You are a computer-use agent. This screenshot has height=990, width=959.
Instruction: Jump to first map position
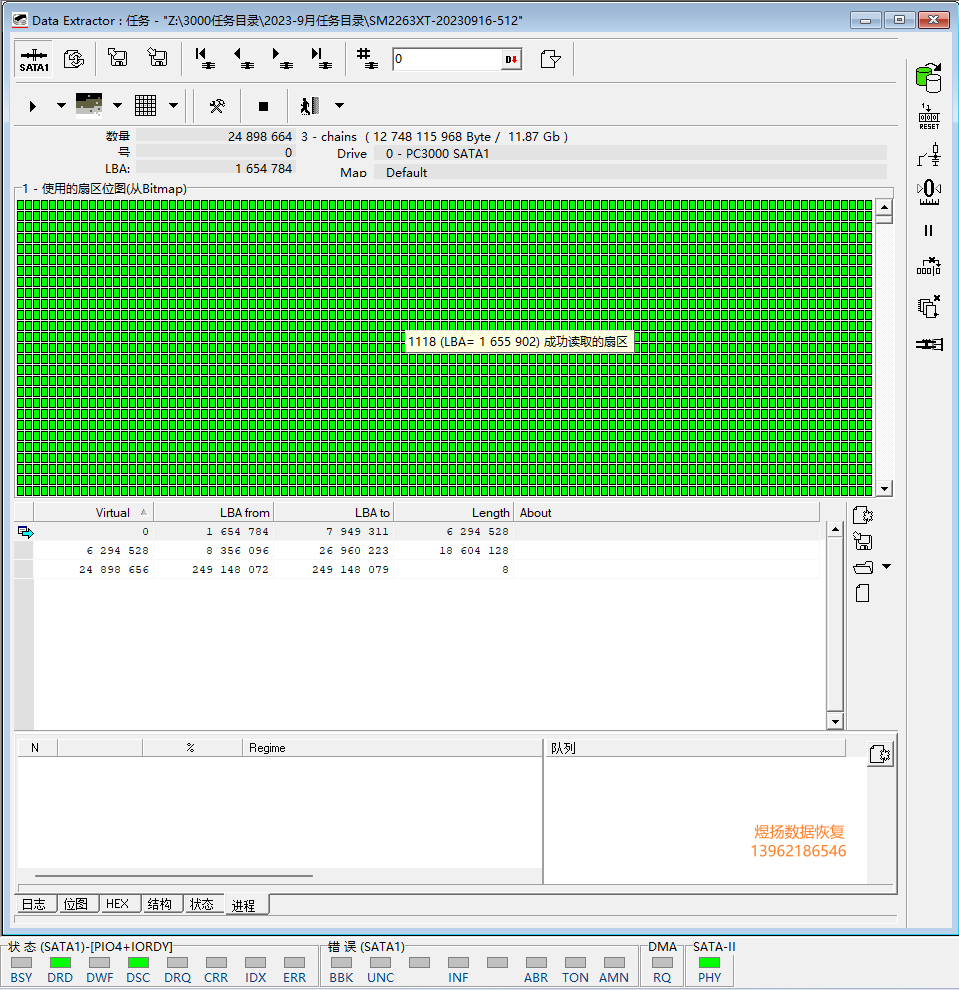pyautogui.click(x=205, y=59)
